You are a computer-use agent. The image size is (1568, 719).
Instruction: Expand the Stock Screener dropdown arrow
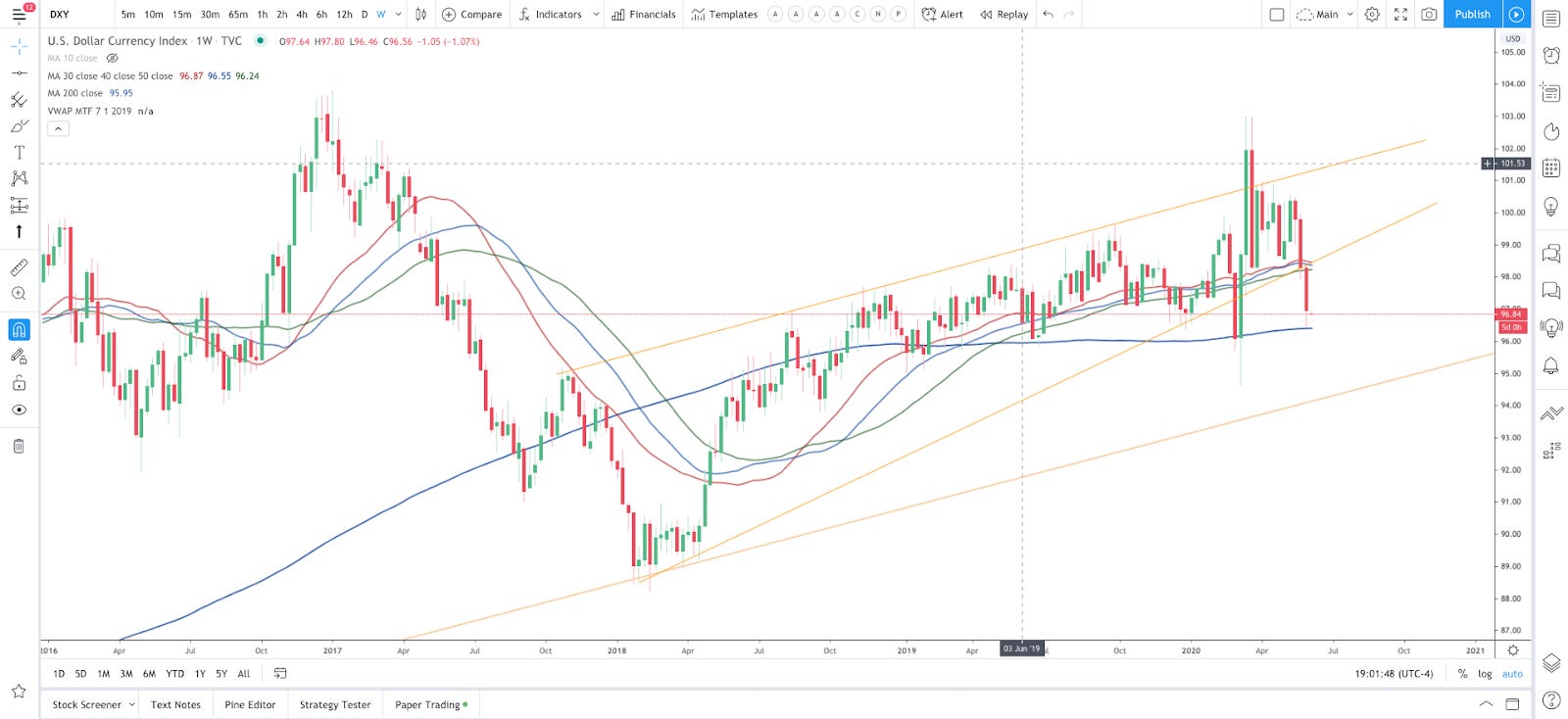point(131,704)
